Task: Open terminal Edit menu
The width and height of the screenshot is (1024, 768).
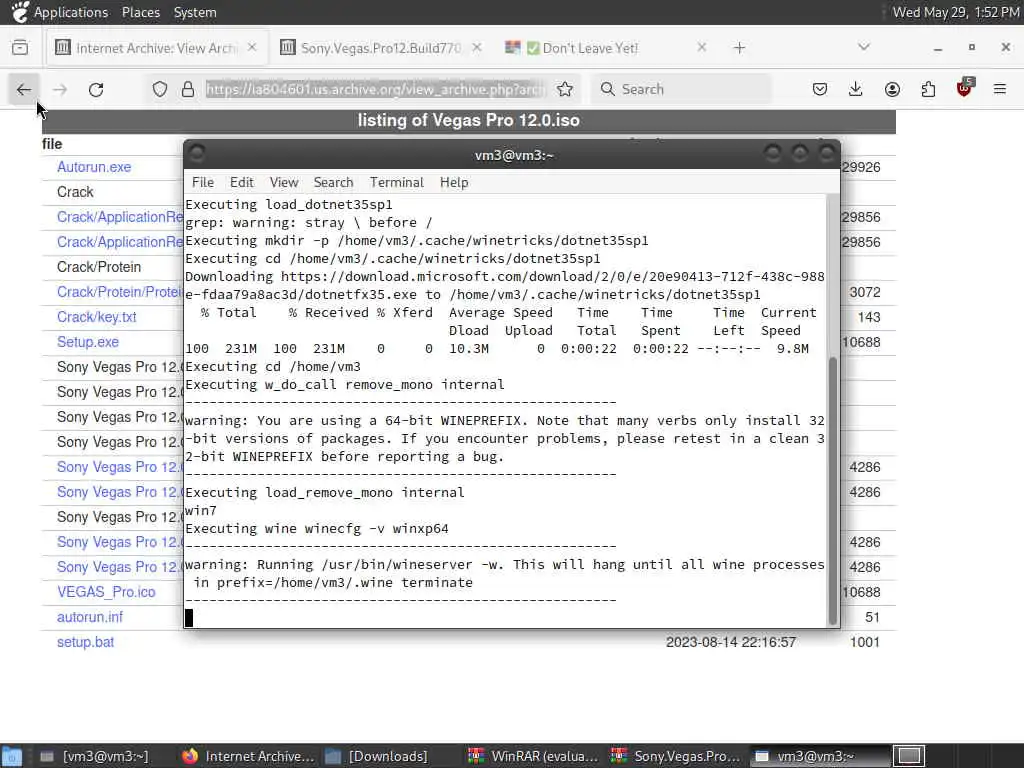Action: pyautogui.click(x=242, y=183)
